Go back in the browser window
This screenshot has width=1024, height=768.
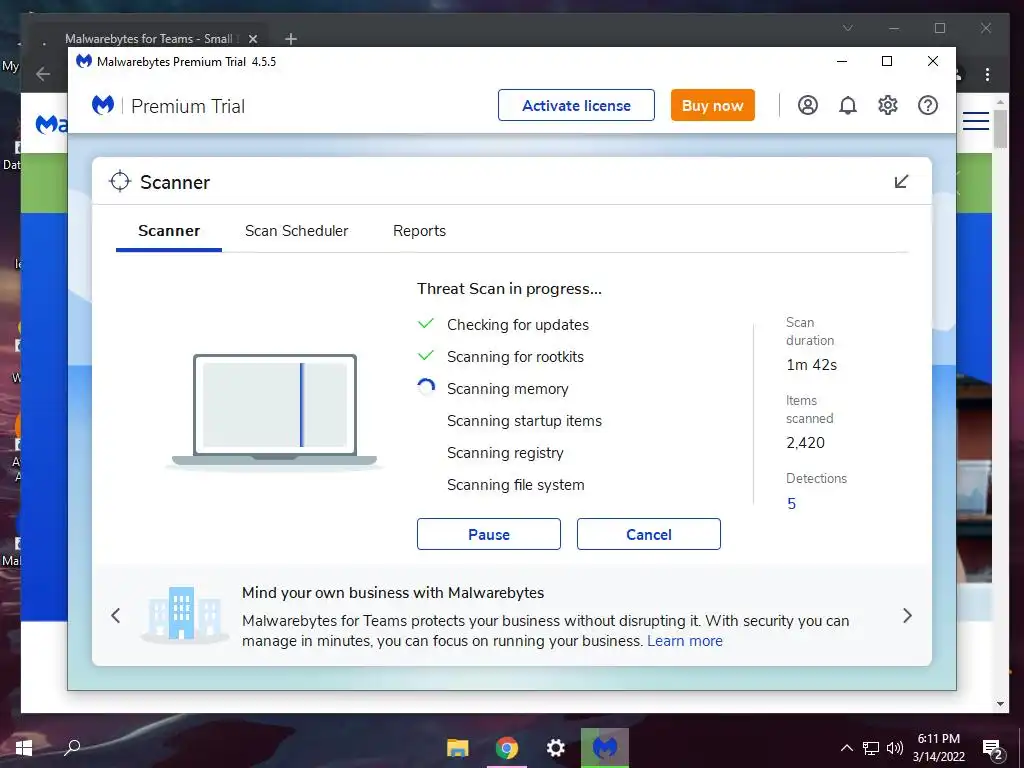tap(43, 74)
